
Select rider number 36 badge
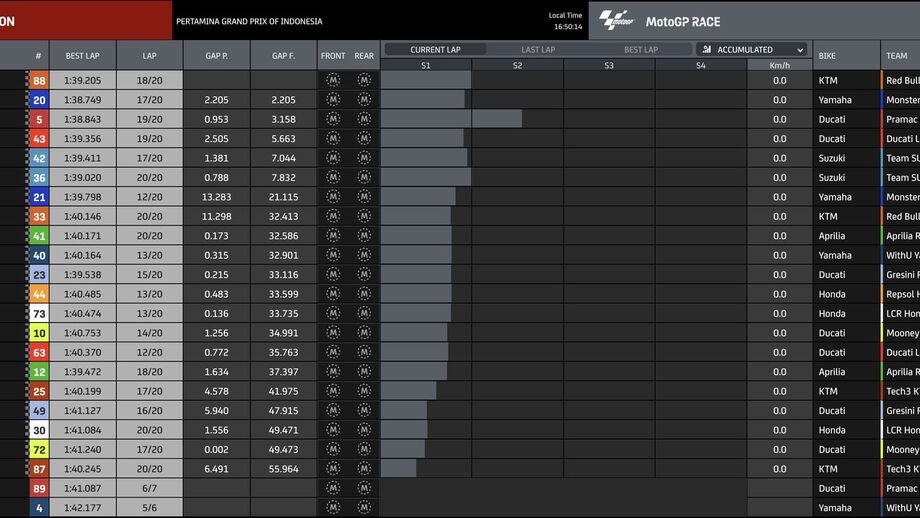coord(39,177)
